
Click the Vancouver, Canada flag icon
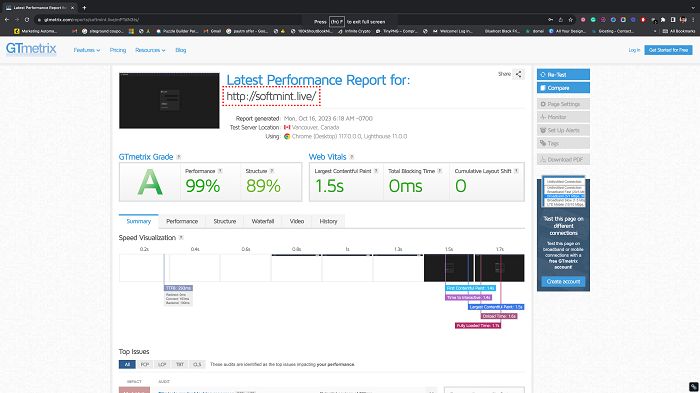click(287, 127)
